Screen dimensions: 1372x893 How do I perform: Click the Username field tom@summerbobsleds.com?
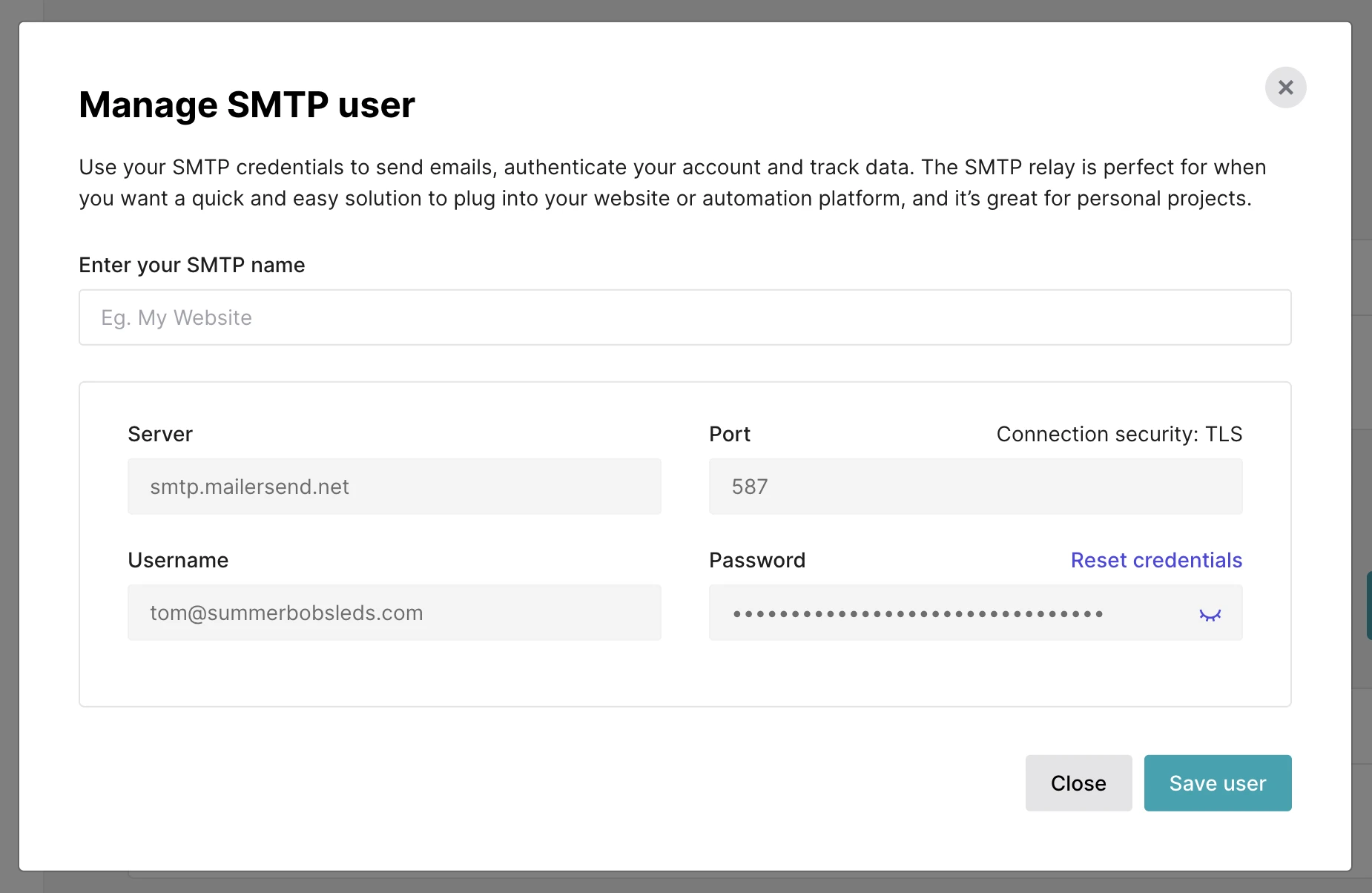[394, 613]
